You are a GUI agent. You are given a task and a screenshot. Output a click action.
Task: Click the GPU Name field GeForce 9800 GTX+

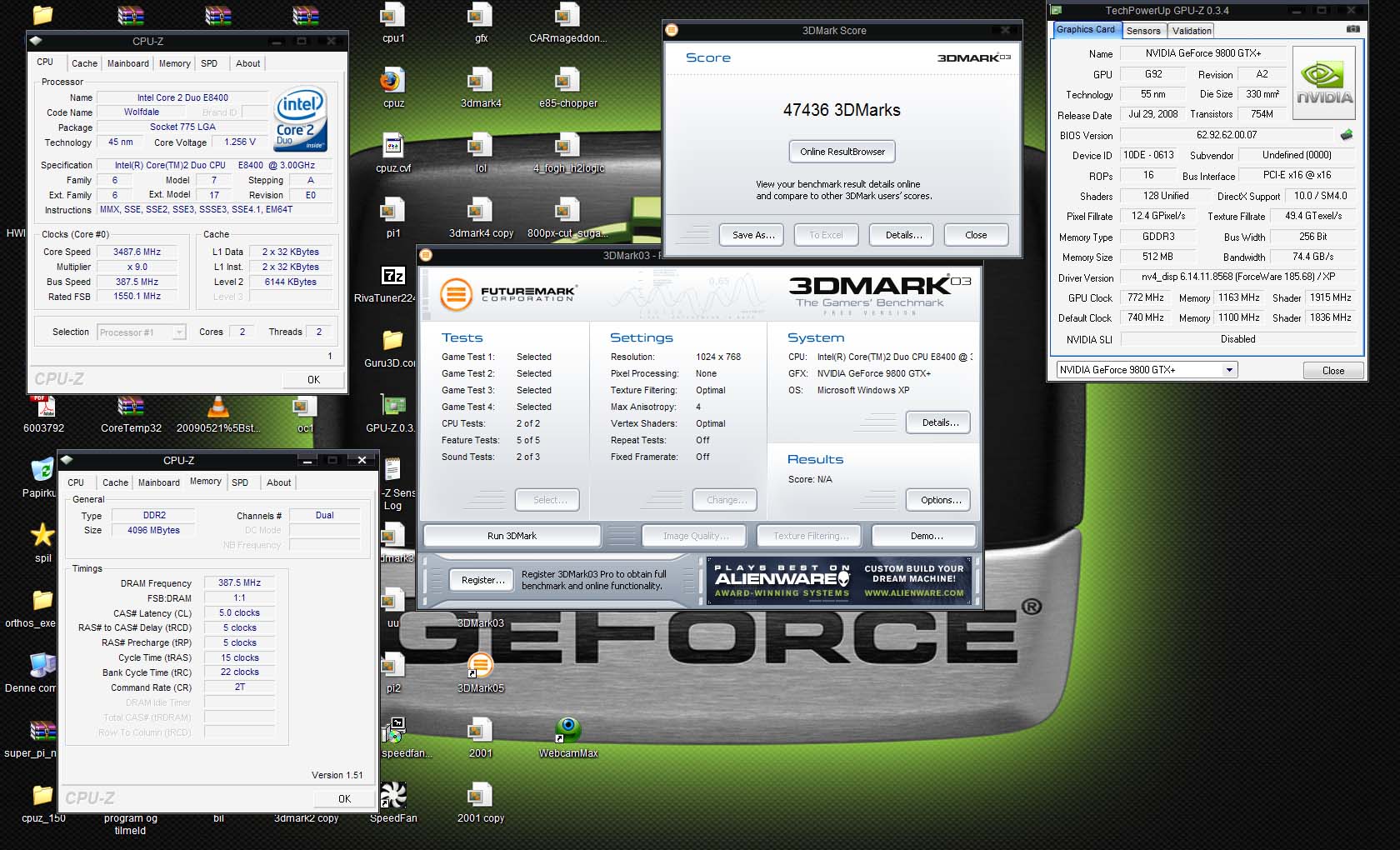(1202, 53)
